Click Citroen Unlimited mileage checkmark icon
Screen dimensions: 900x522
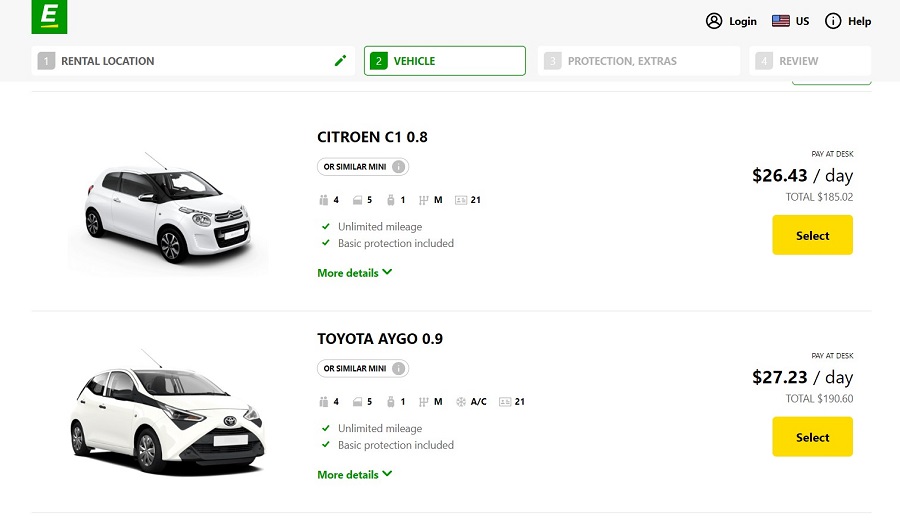(x=326, y=226)
